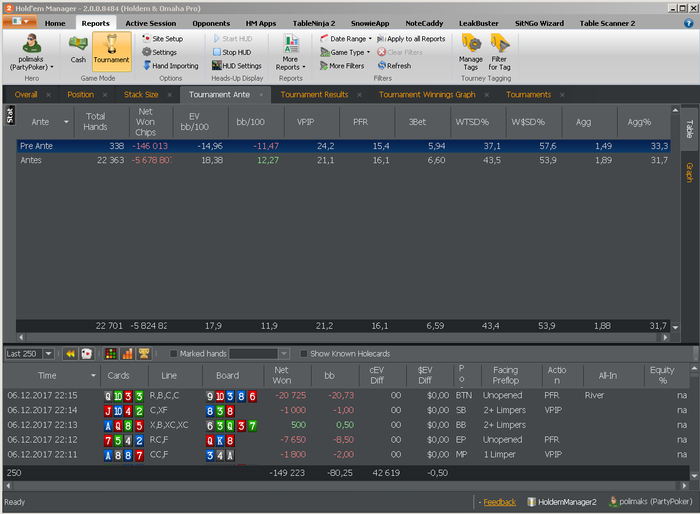Image resolution: width=700 pixels, height=514 pixels.
Task: Click hands list scroll down arrow
Action: (694, 476)
